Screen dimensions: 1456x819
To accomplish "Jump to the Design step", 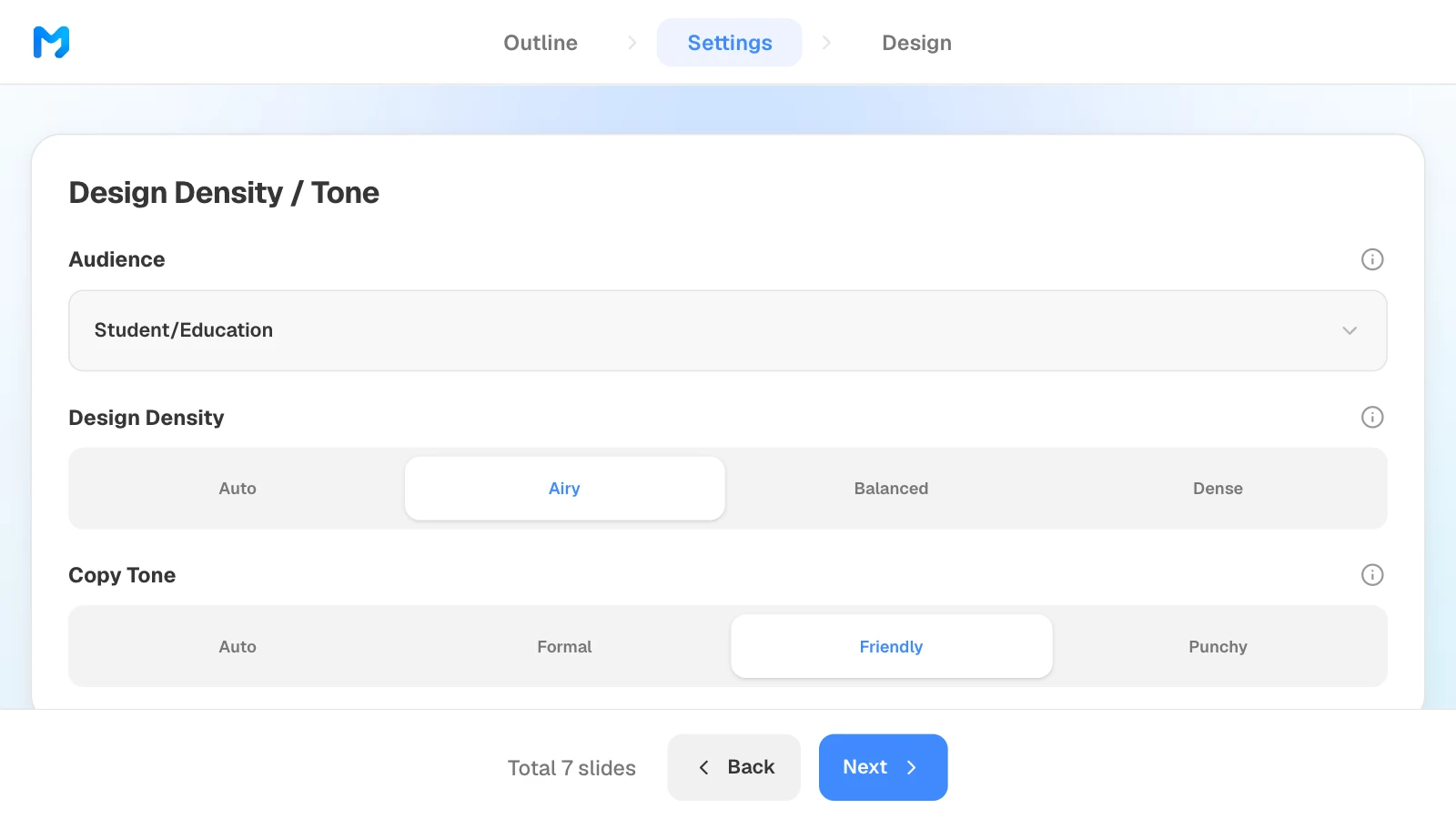I will coord(916,43).
